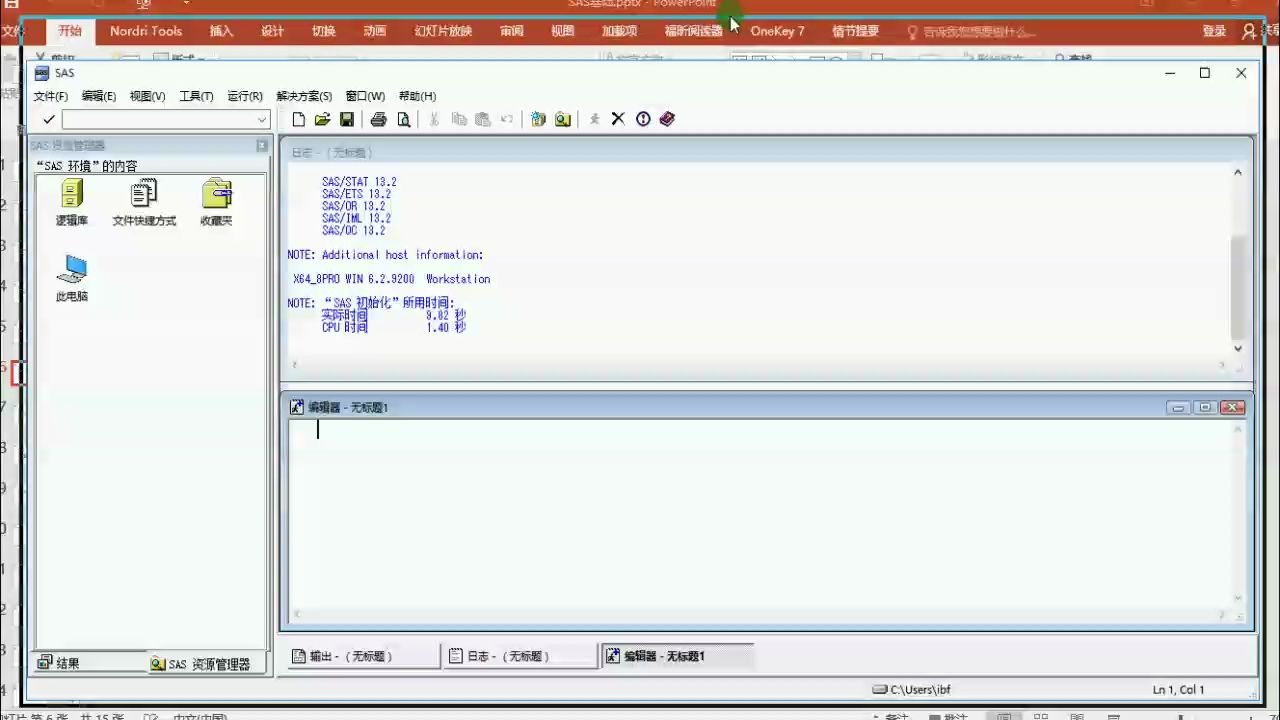Click the Break exclamation icon
Screen dimensions: 1280x720
[x=643, y=119]
